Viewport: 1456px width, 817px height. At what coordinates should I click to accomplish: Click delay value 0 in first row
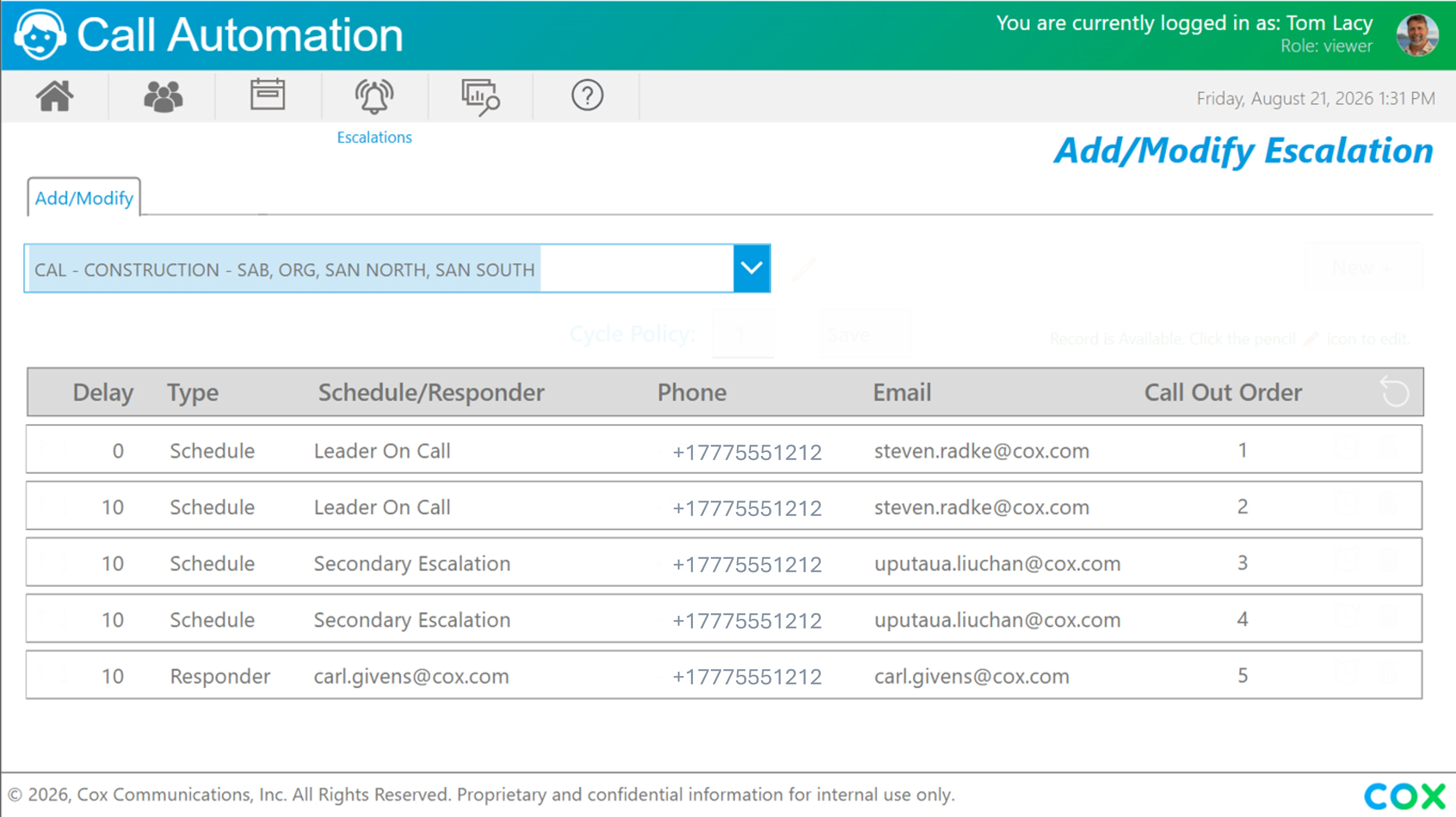click(x=117, y=451)
